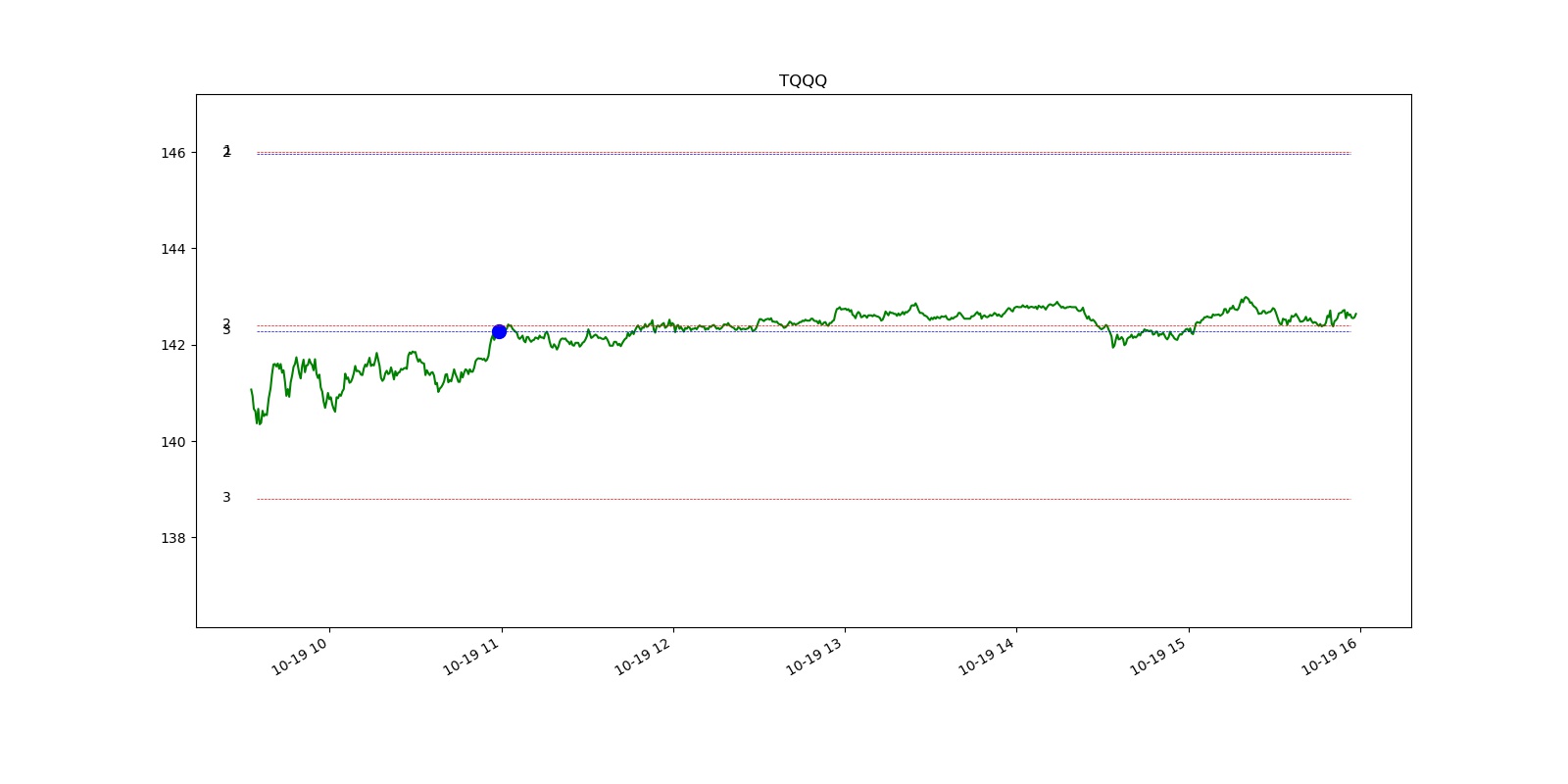This screenshot has width=1568, height=784.
Task: Select the blue marker dot on the price line
Action: (x=499, y=331)
